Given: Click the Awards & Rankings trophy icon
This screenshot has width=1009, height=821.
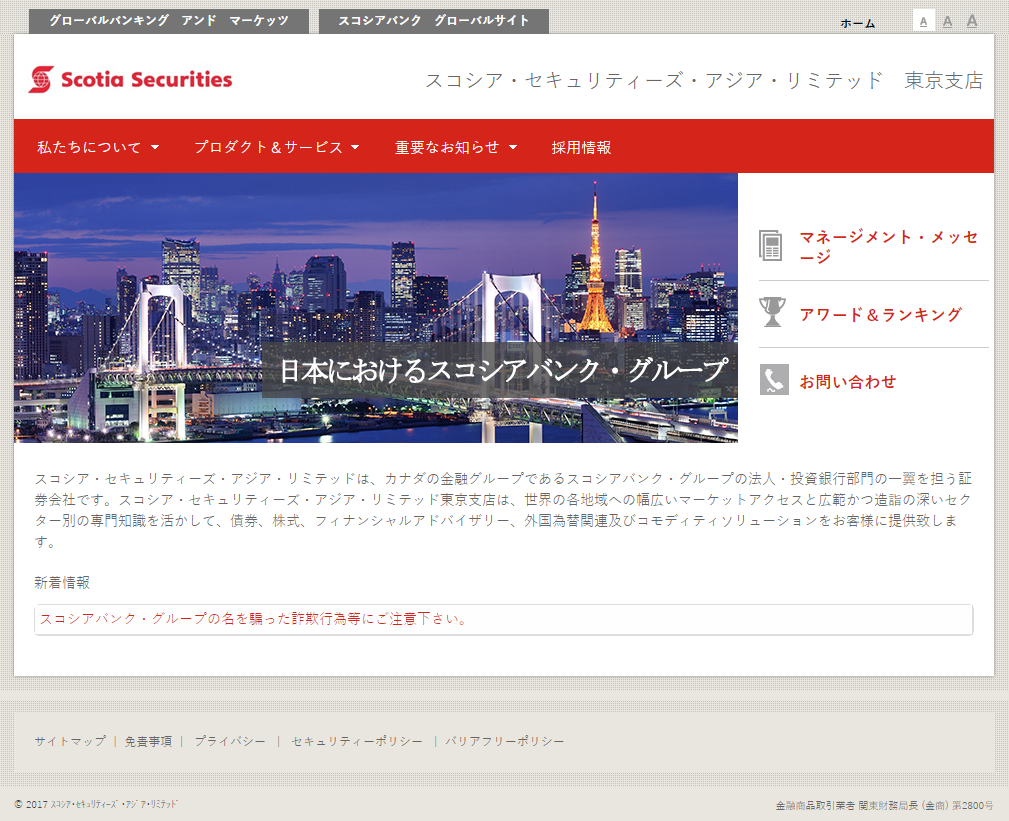Looking at the screenshot, I should [772, 312].
